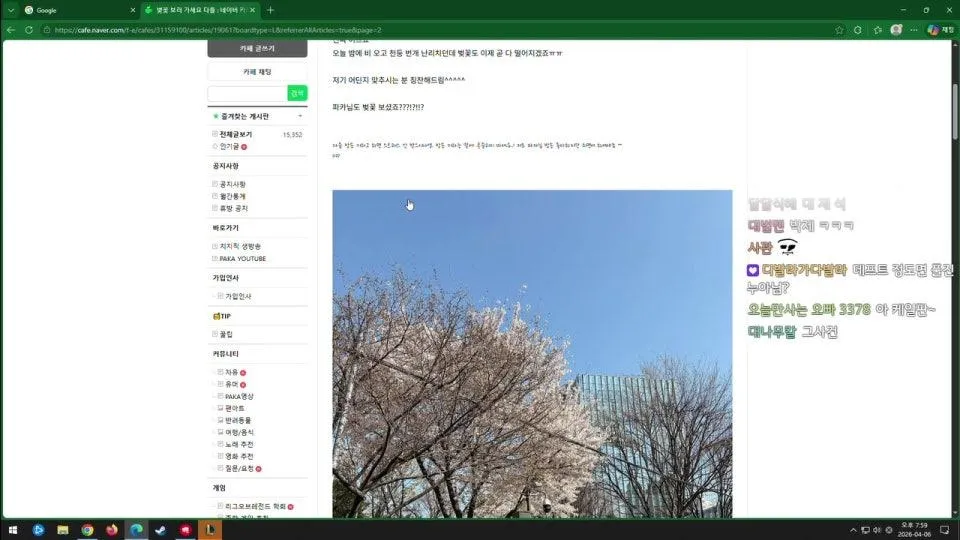Open the 전체글보기 board
Screen dimensions: 960x540
pos(236,135)
